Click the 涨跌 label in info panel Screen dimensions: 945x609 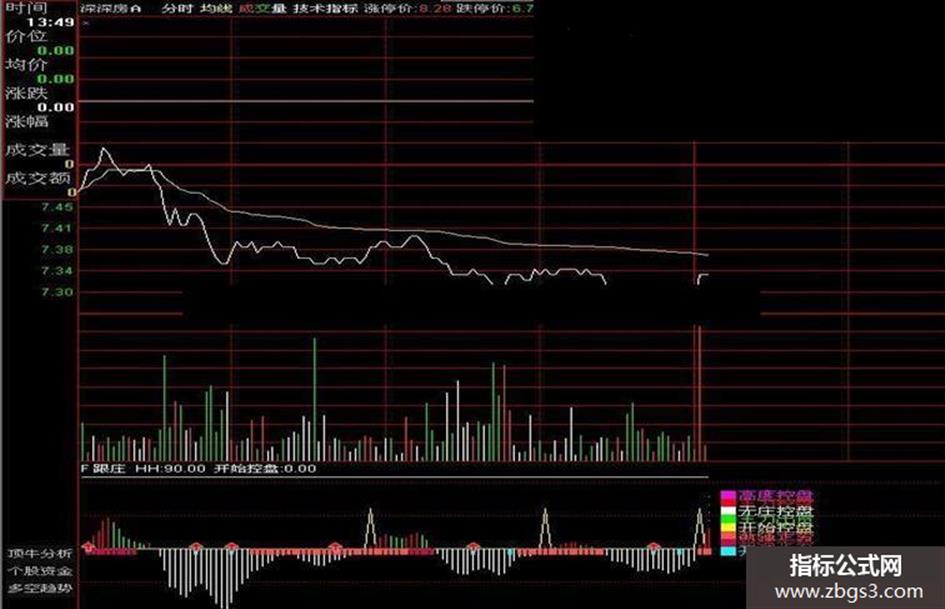pos(26,93)
